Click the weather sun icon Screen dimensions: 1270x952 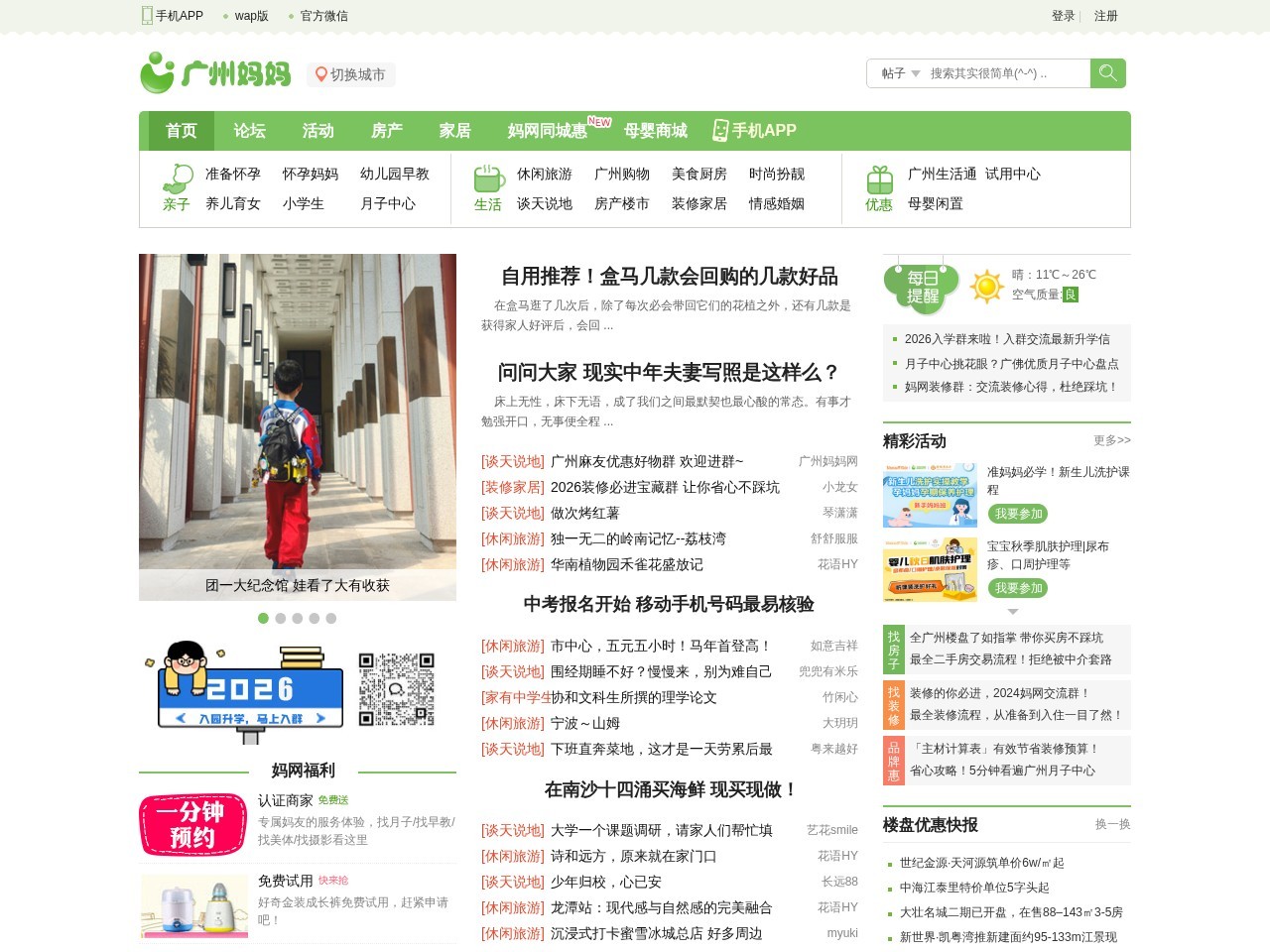tap(985, 288)
